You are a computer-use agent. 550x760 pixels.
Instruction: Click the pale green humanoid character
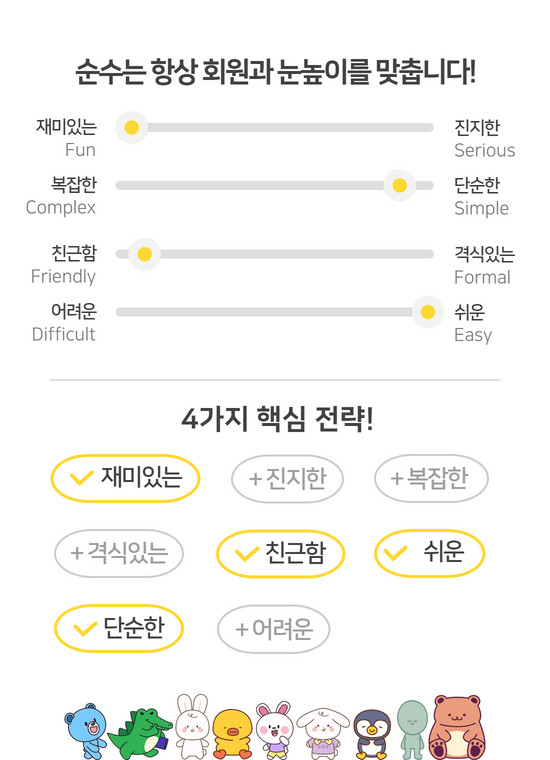[412, 729]
